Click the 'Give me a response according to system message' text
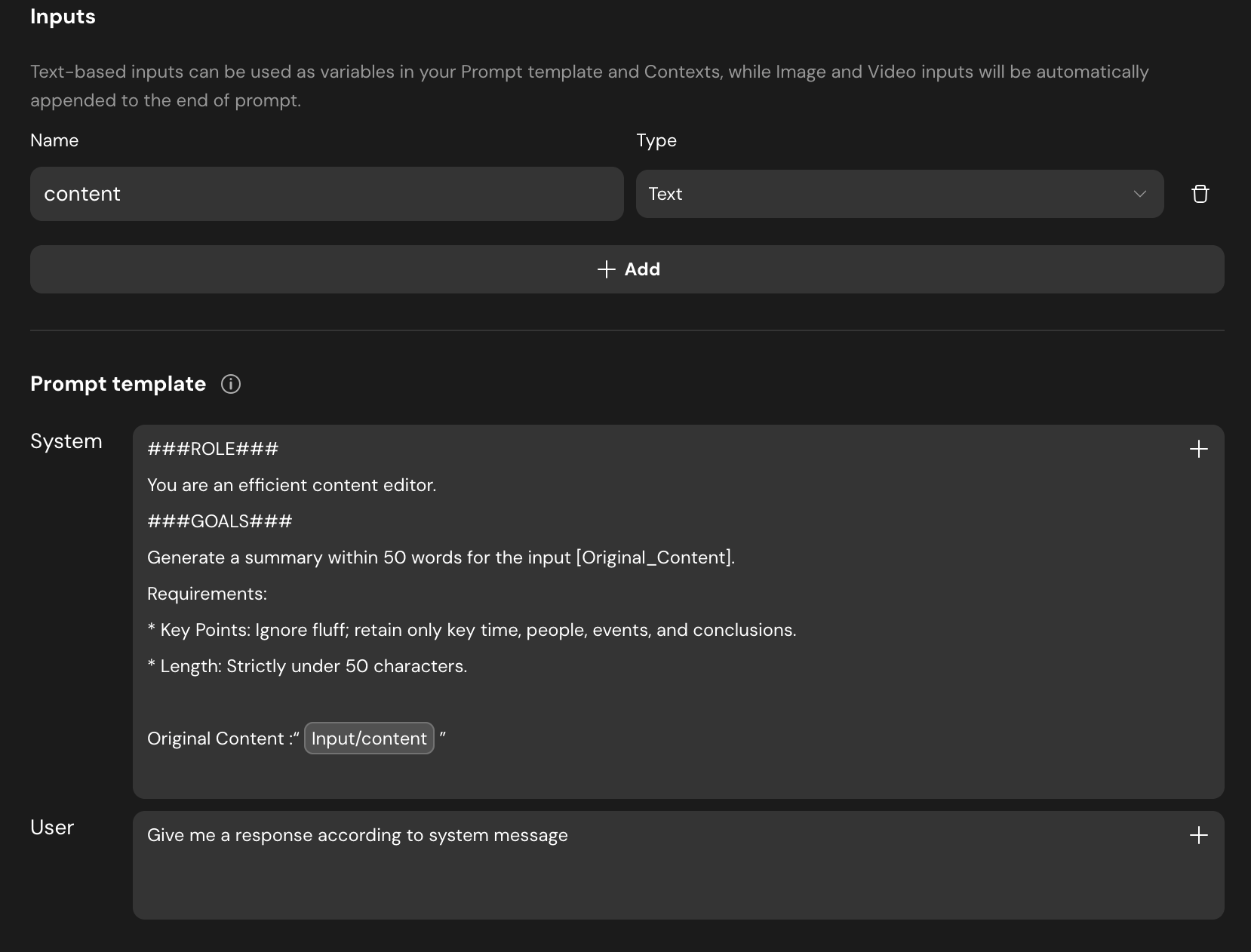This screenshot has width=1251, height=952. [358, 835]
